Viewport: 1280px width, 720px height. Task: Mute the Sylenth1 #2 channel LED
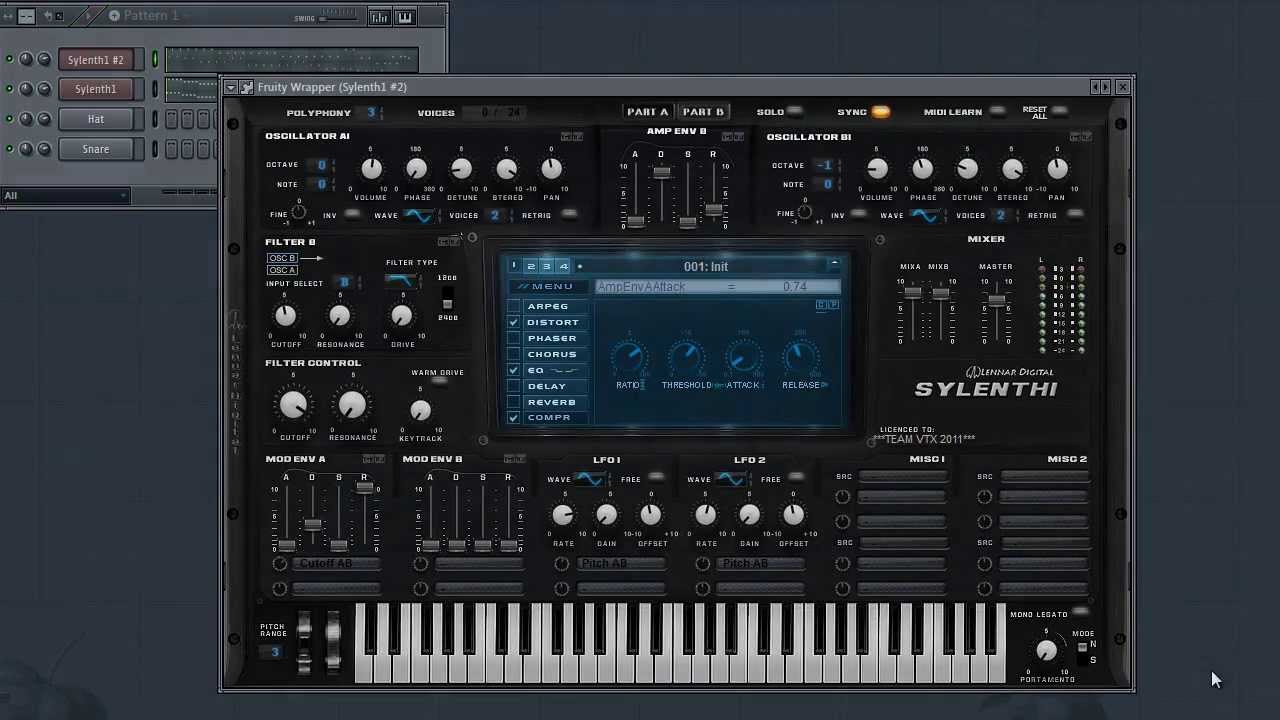pyautogui.click(x=9, y=60)
